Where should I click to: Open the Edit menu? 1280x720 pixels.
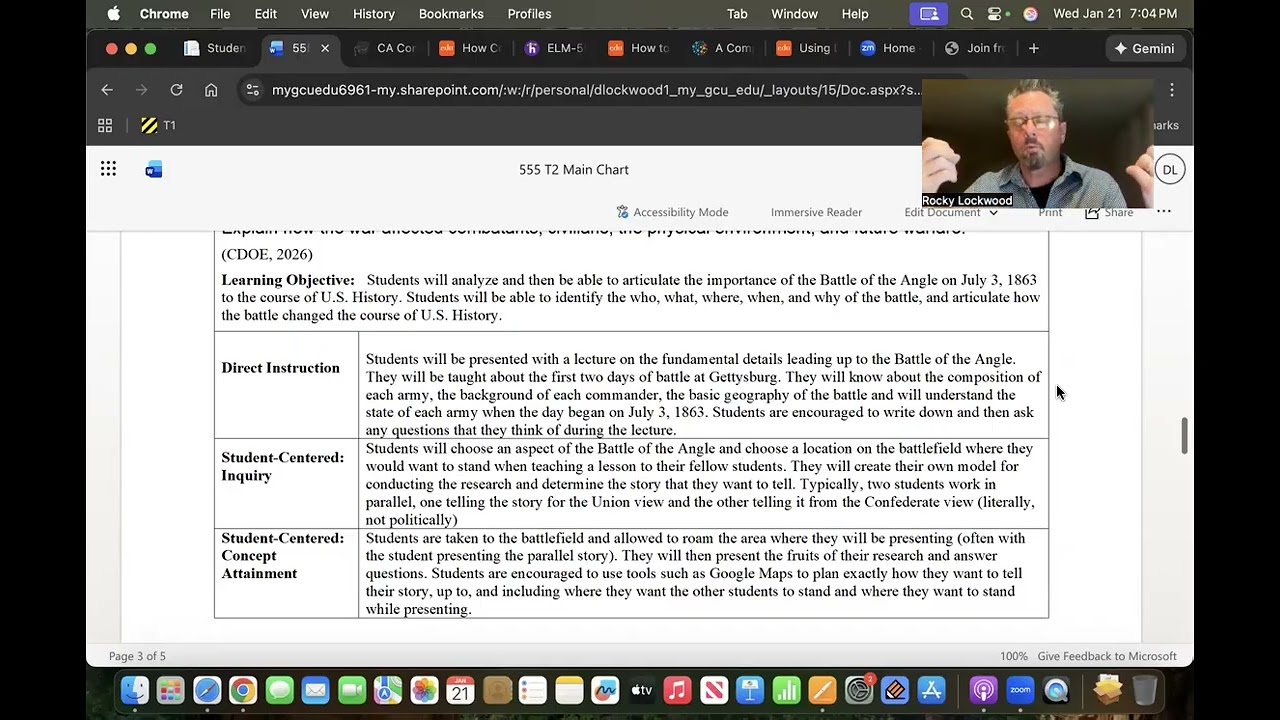(266, 14)
